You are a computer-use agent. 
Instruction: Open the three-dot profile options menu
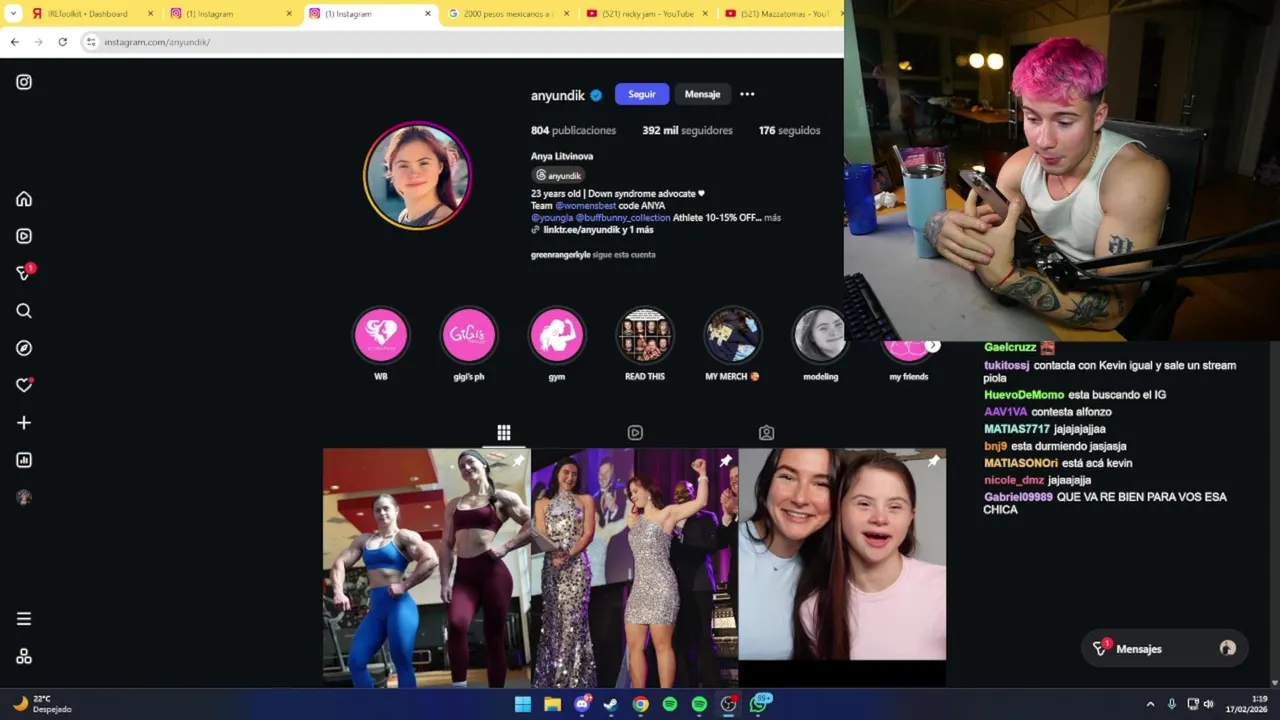pos(747,94)
